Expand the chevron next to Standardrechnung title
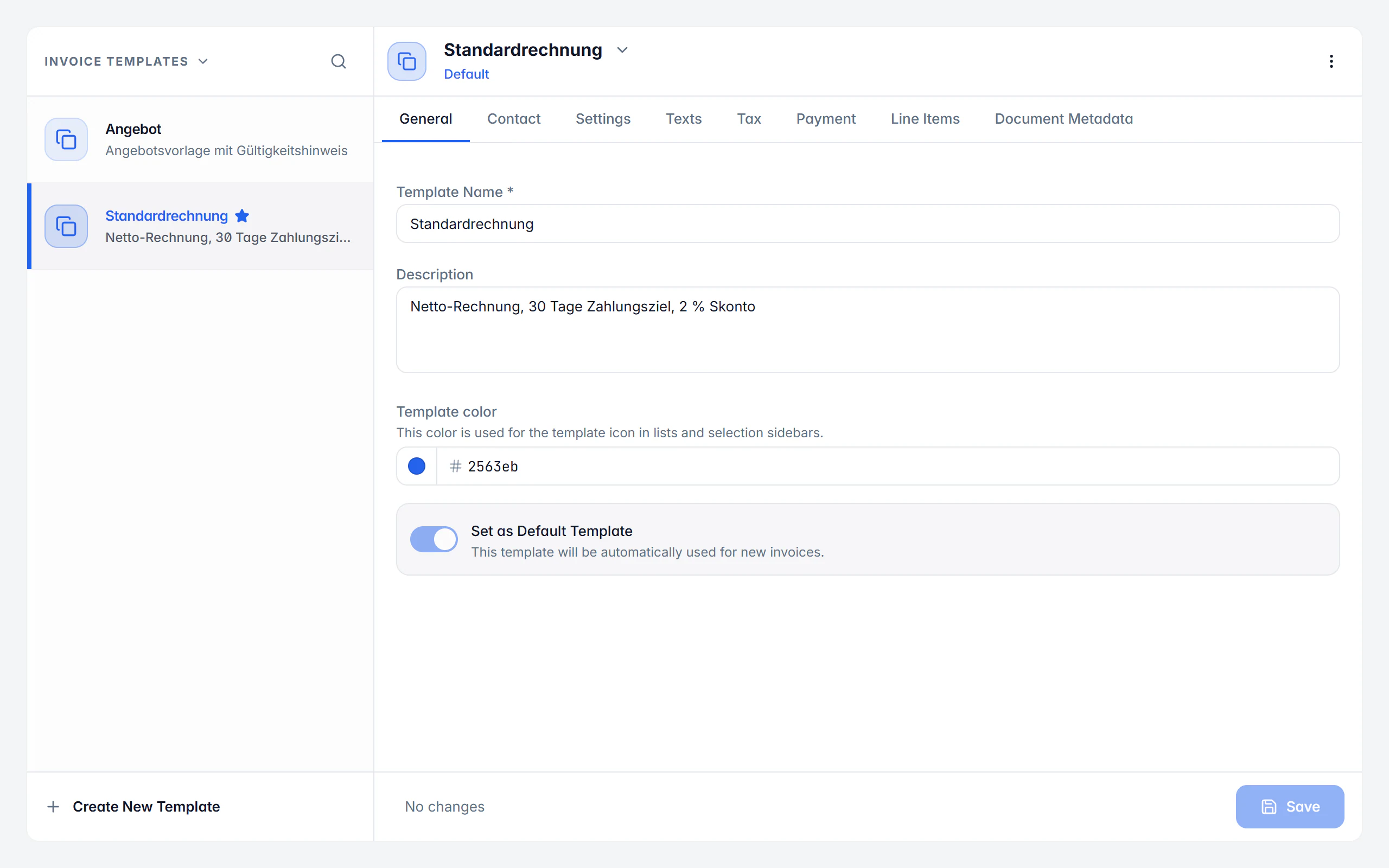Image resolution: width=1389 pixels, height=868 pixels. [x=622, y=50]
